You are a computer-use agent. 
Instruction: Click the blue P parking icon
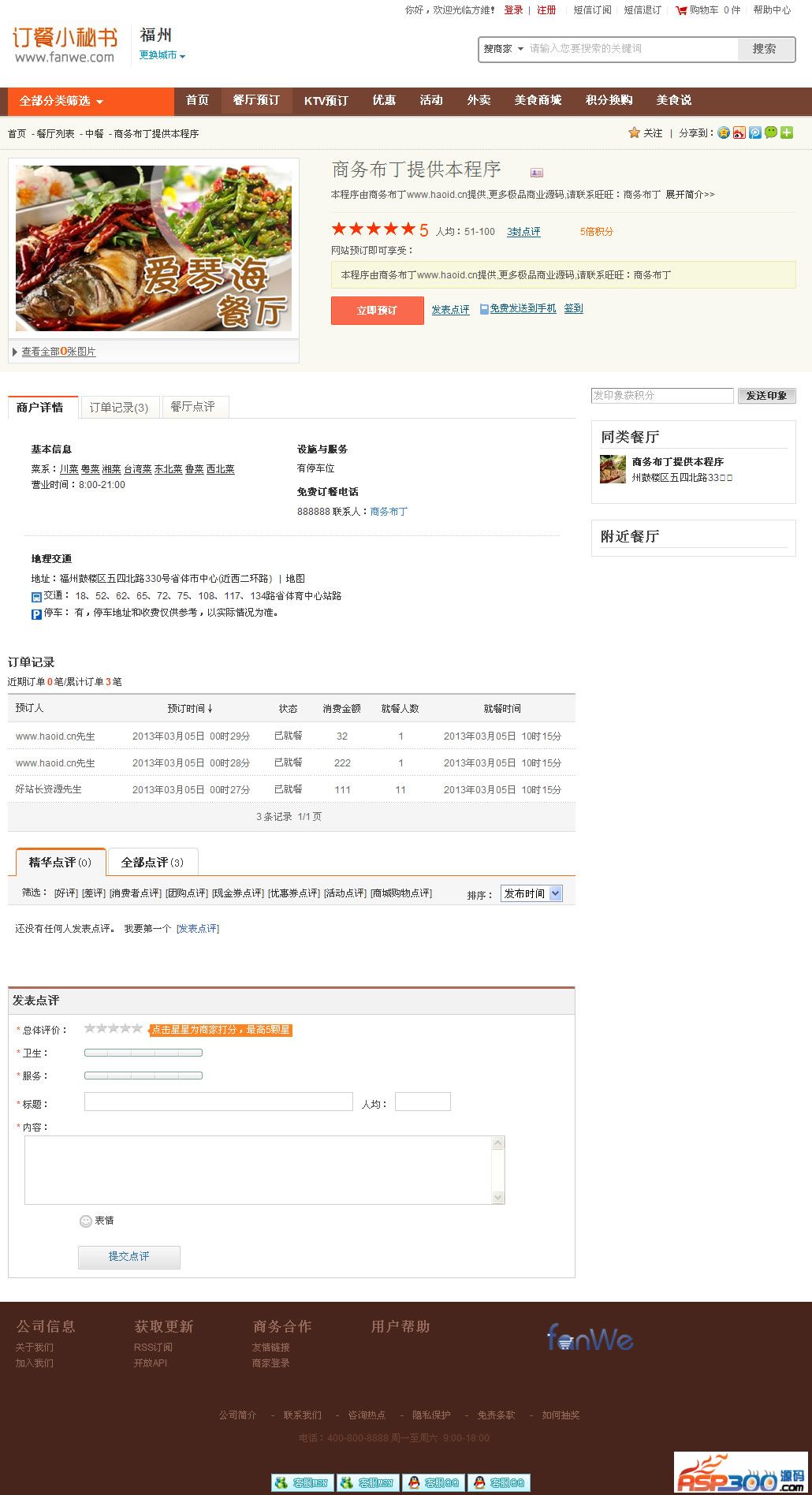[x=36, y=613]
